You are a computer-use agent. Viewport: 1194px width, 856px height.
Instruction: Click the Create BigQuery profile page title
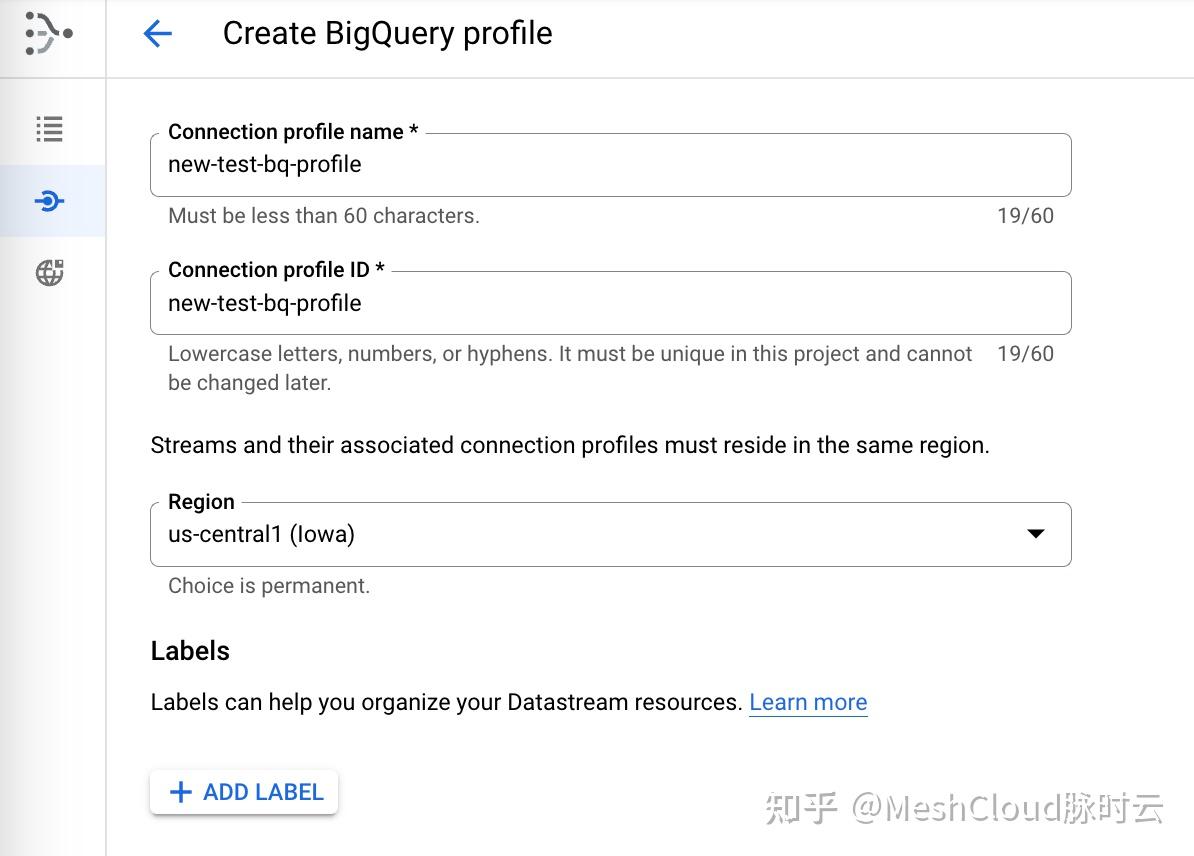(x=388, y=34)
